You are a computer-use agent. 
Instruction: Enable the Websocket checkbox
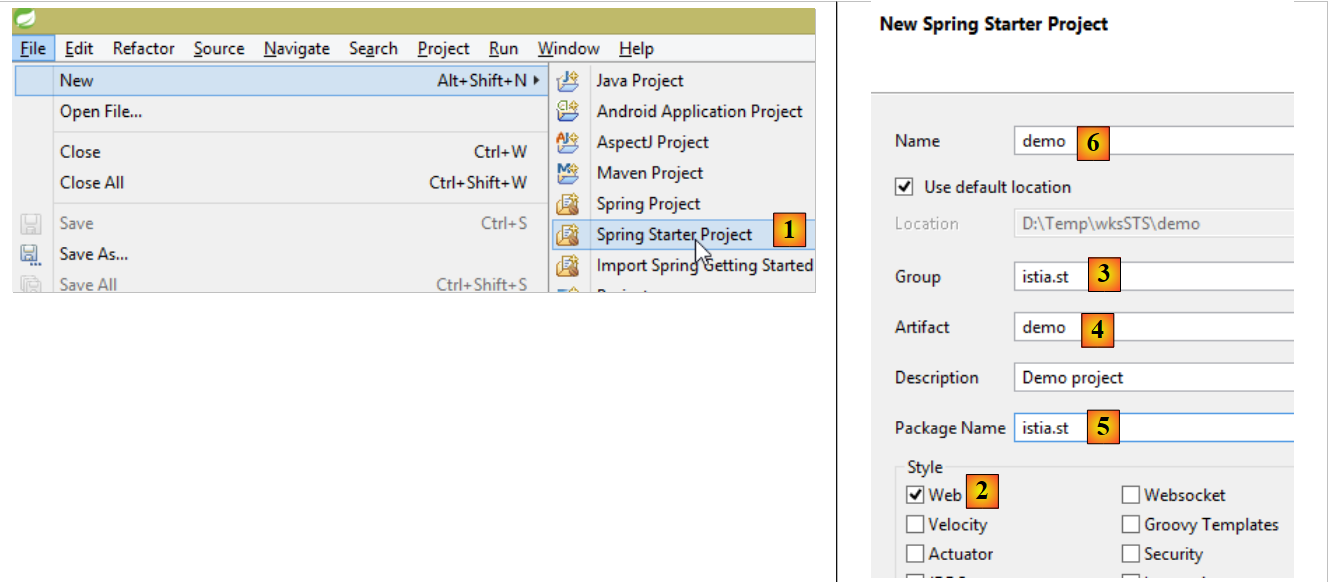pos(1131,495)
